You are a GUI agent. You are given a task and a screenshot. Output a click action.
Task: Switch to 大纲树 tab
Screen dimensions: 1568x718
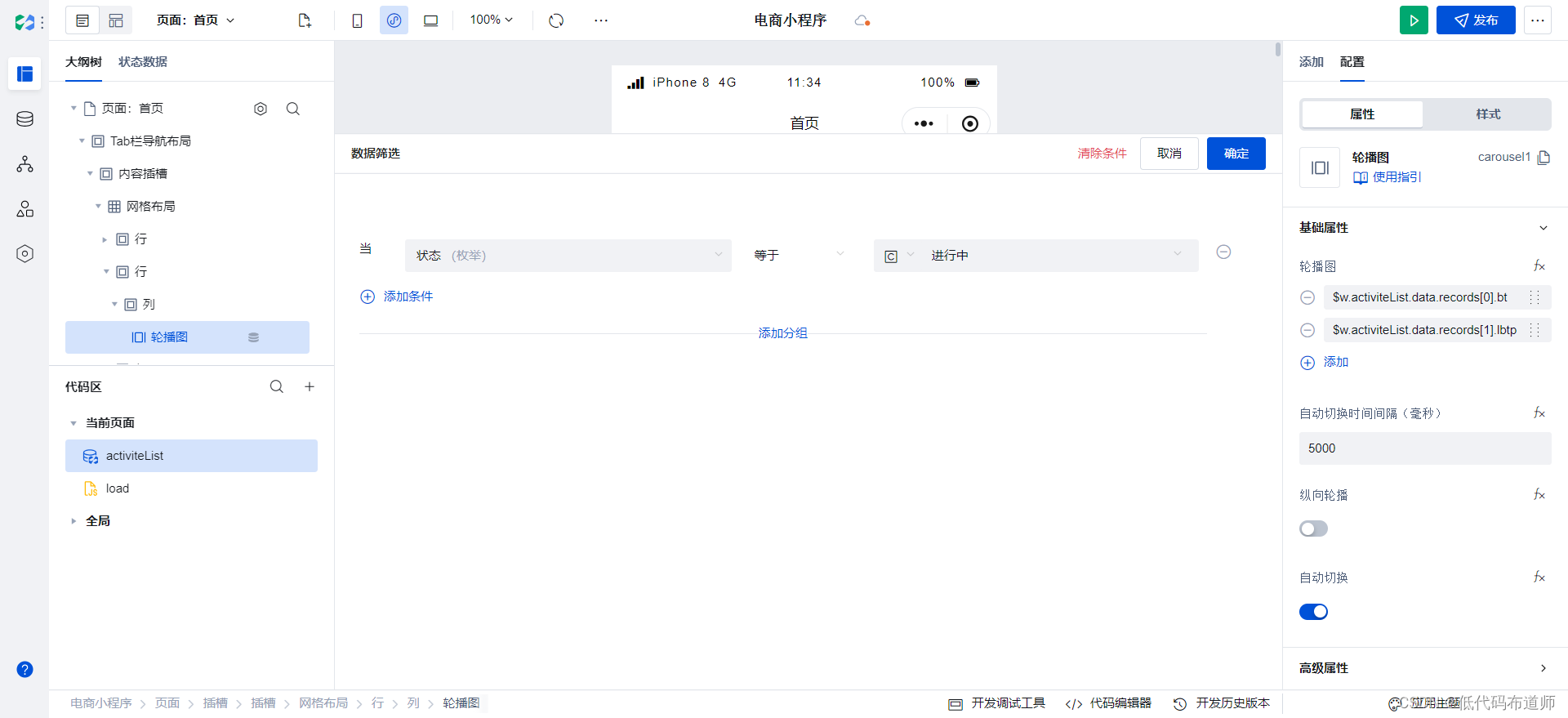coord(83,62)
